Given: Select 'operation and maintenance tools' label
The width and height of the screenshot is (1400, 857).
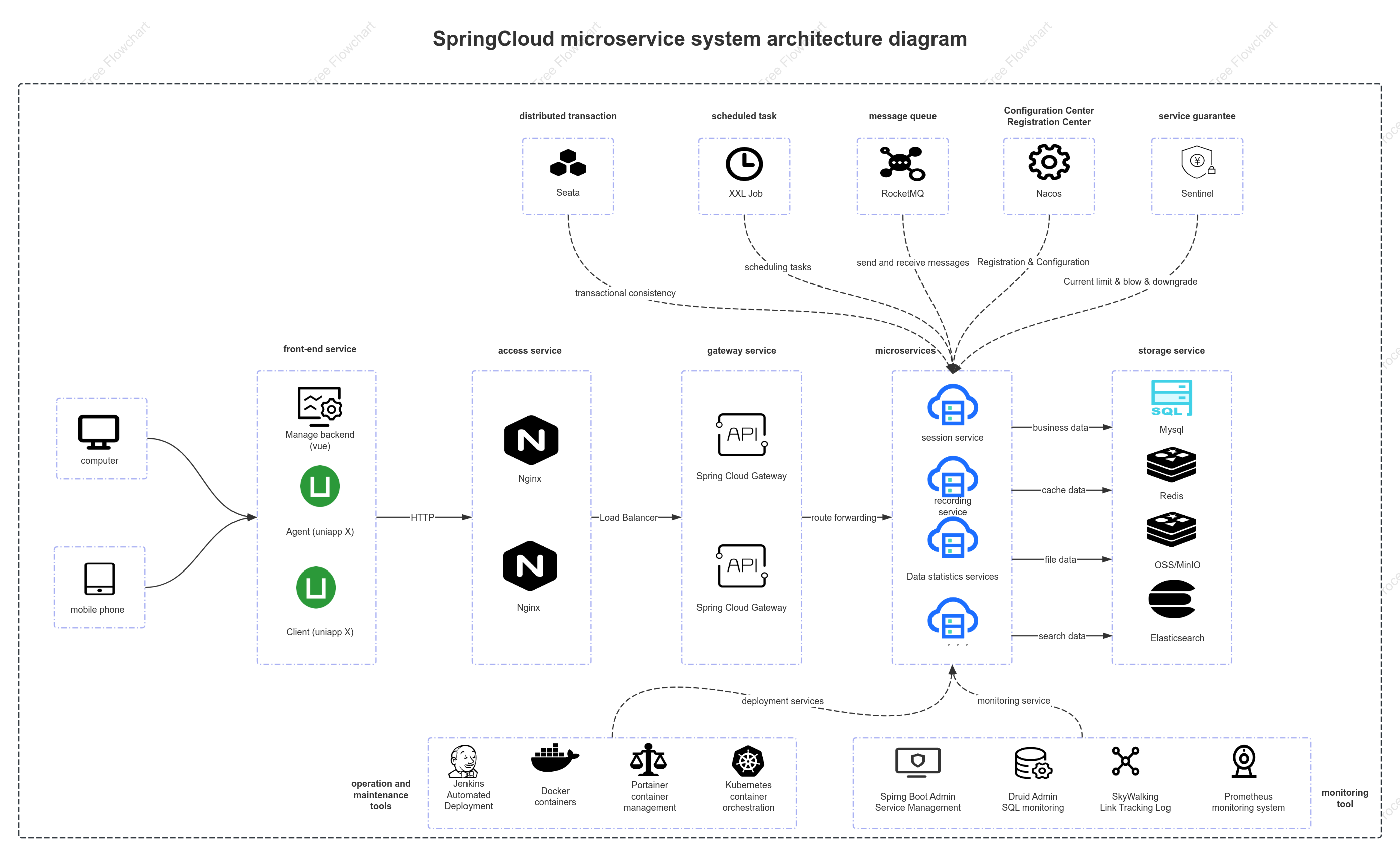Looking at the screenshot, I should pyautogui.click(x=381, y=794).
